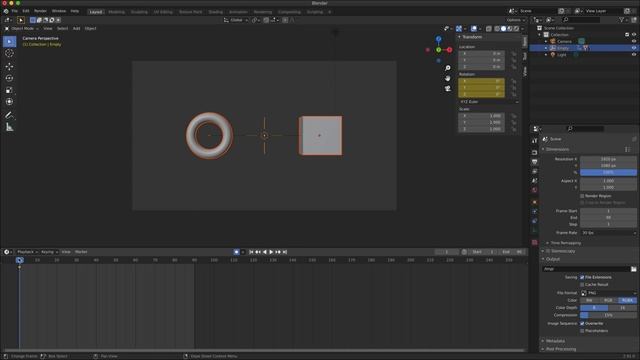Switch to solid viewport shading
Viewport: 640px width, 360px height.
click(x=503, y=29)
